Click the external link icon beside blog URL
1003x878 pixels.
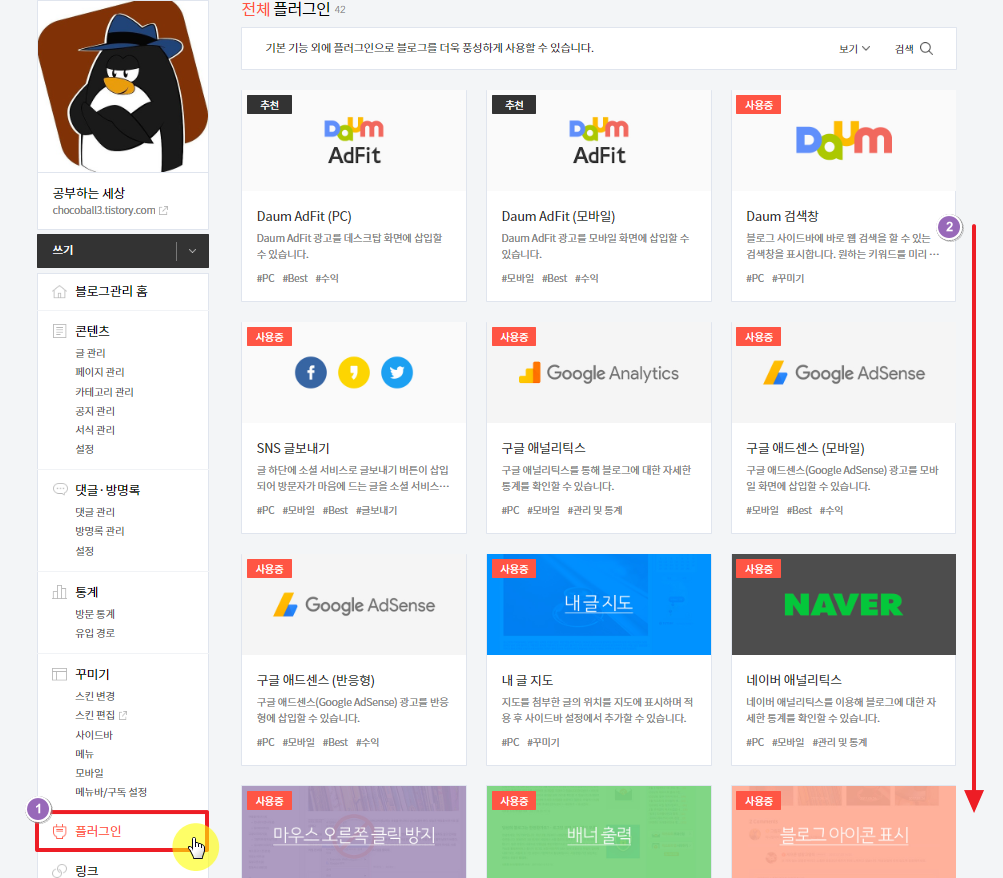164,210
